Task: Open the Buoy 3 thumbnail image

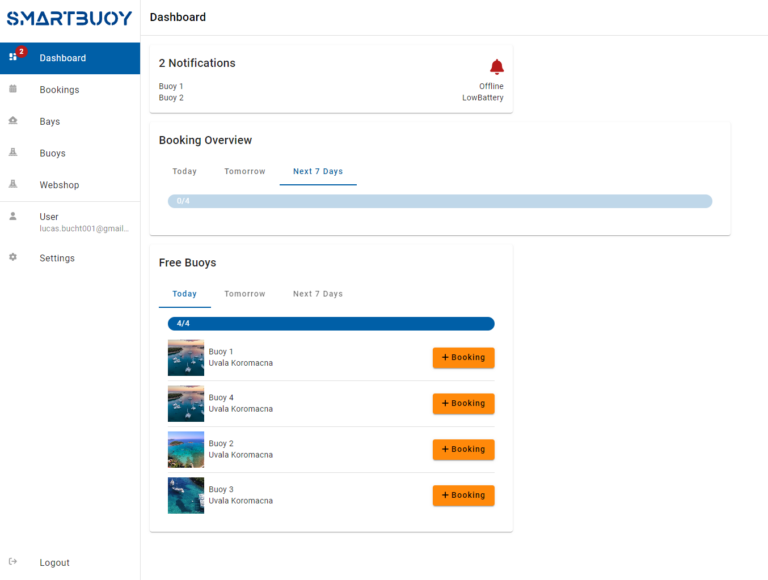Action: point(186,495)
